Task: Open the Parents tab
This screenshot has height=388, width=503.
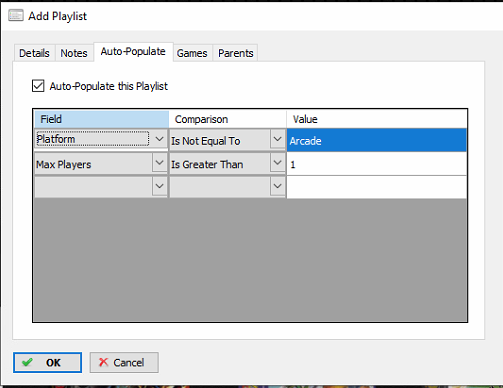Action: (236, 53)
